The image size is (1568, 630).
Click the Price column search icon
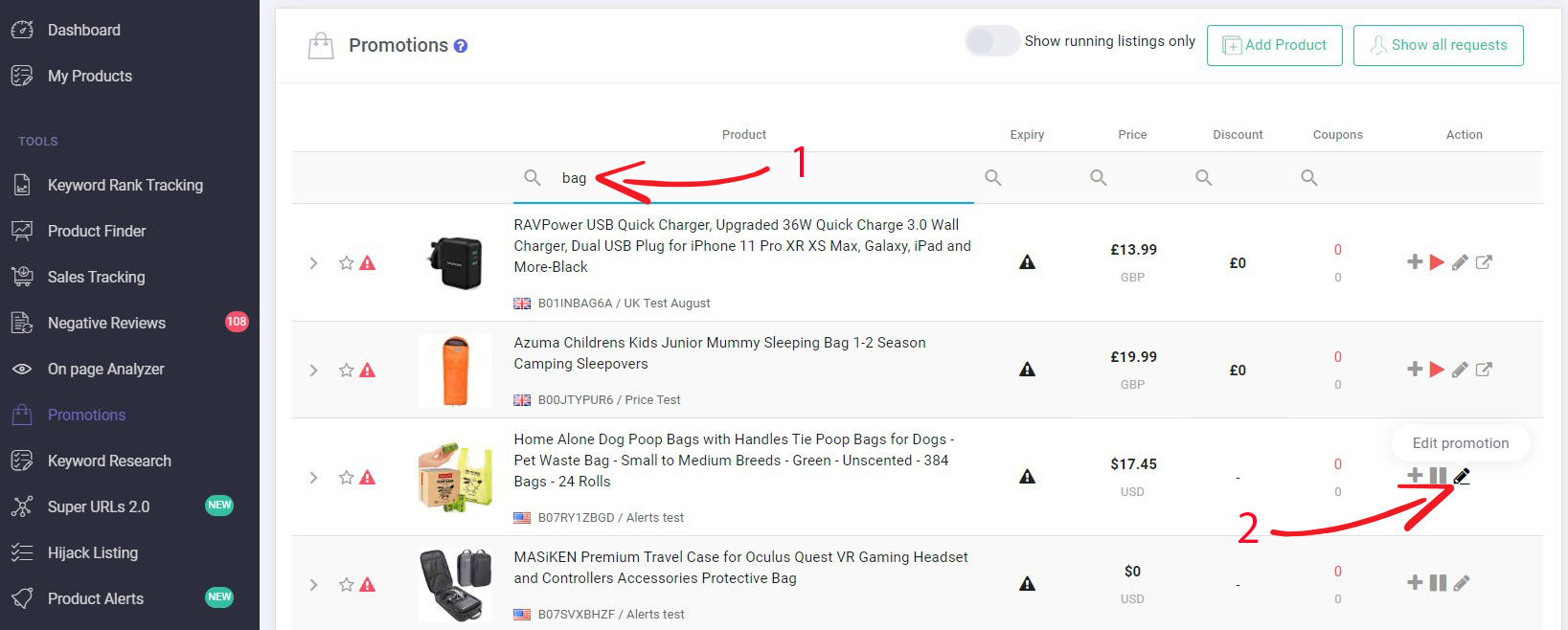click(1099, 177)
